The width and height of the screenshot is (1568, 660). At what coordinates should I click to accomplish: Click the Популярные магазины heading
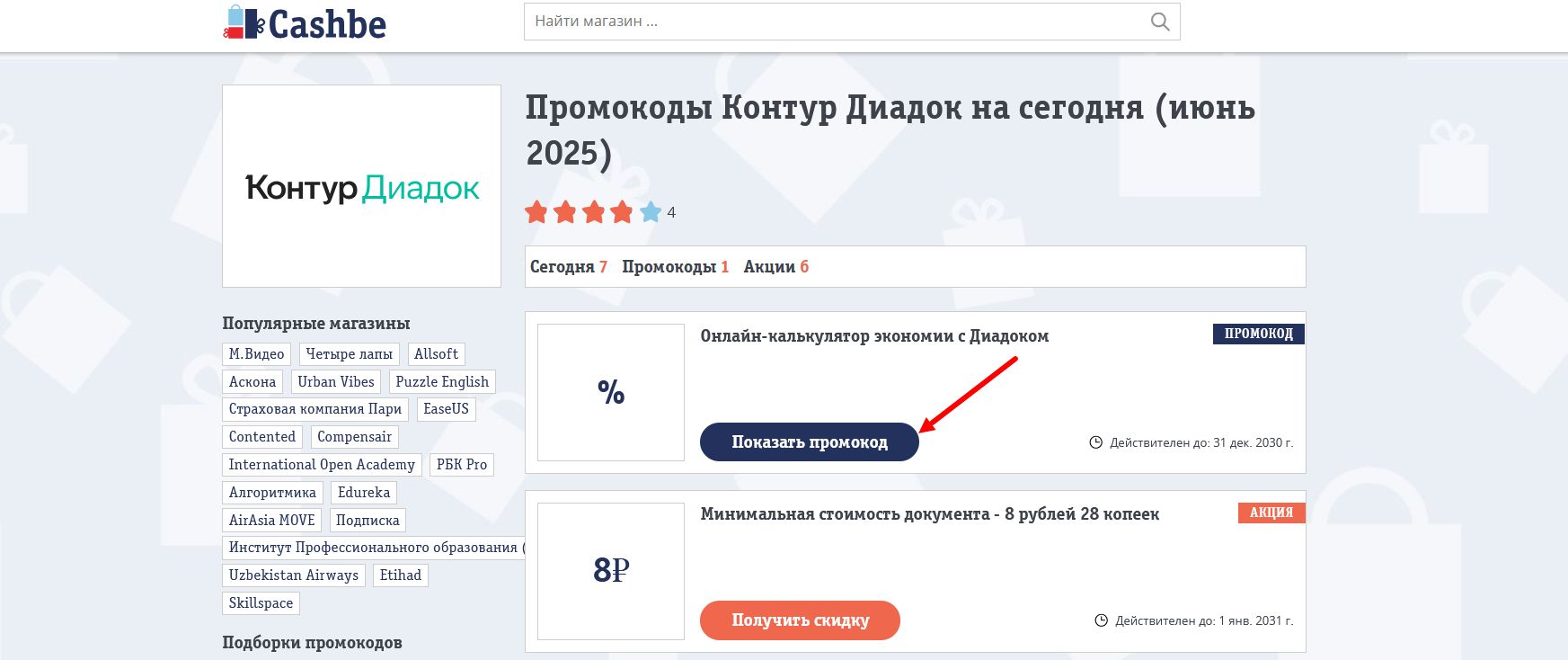(316, 324)
